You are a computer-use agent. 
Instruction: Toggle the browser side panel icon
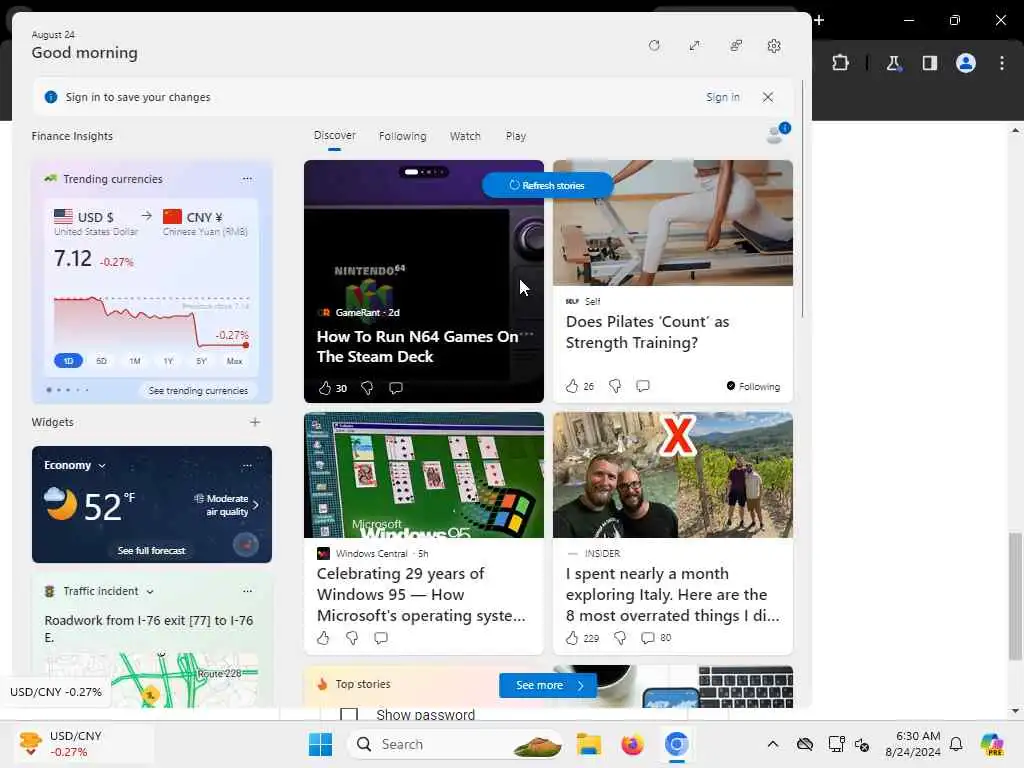coord(929,63)
